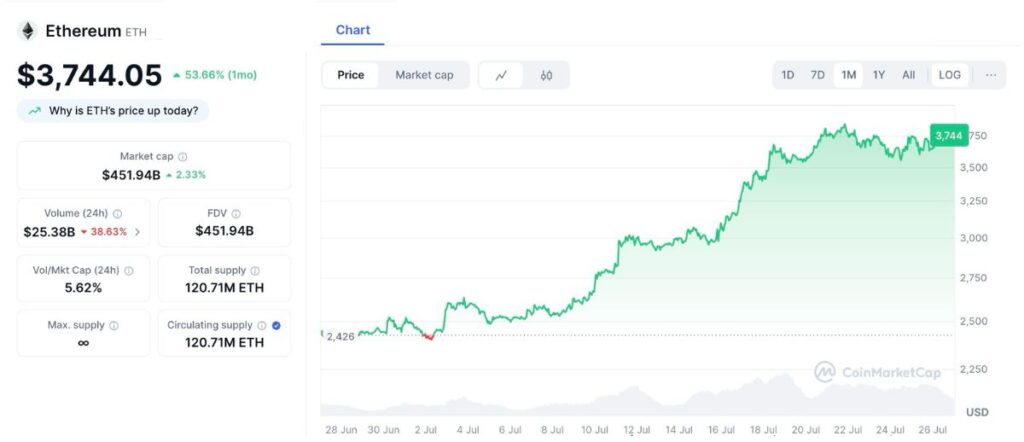Click the Ethereum diamond logo icon
1024x442 pixels.
pos(28,31)
